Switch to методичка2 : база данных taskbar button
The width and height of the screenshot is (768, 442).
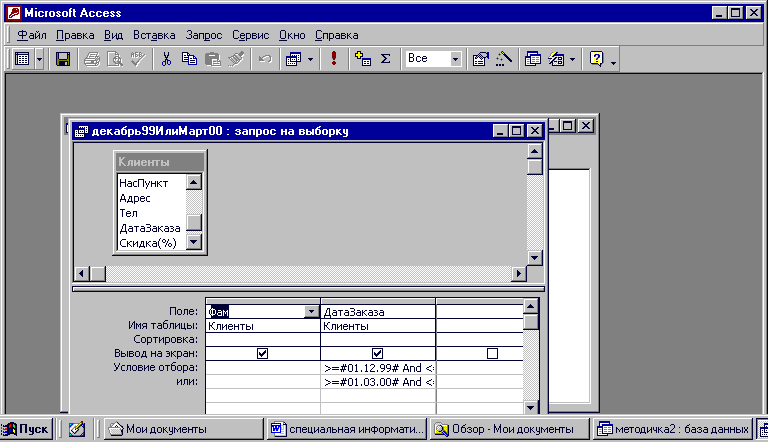click(x=672, y=429)
